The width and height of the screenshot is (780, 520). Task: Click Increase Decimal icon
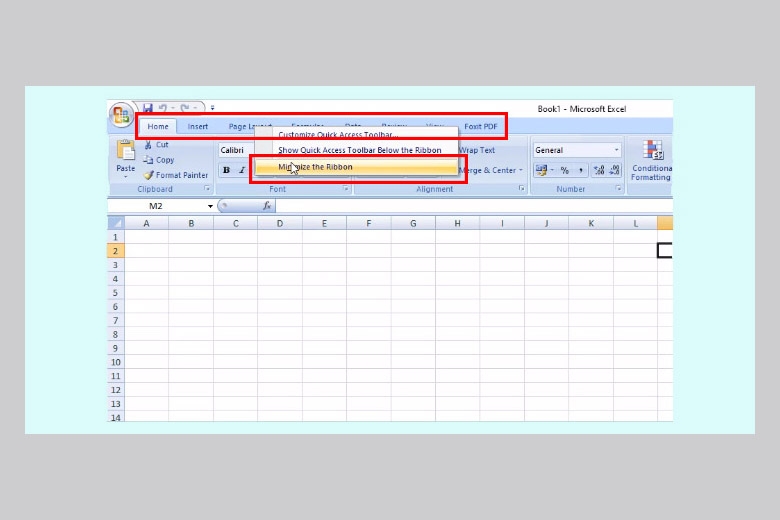click(599, 170)
